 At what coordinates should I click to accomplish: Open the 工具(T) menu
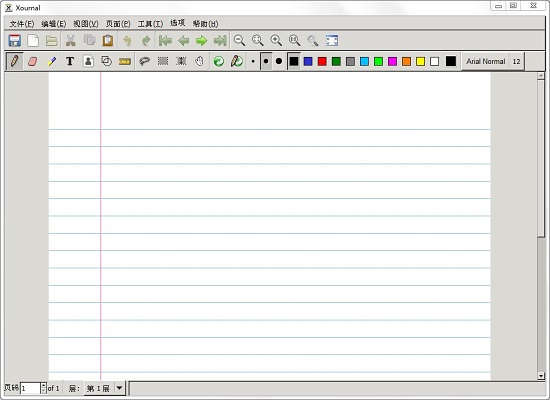(150, 24)
